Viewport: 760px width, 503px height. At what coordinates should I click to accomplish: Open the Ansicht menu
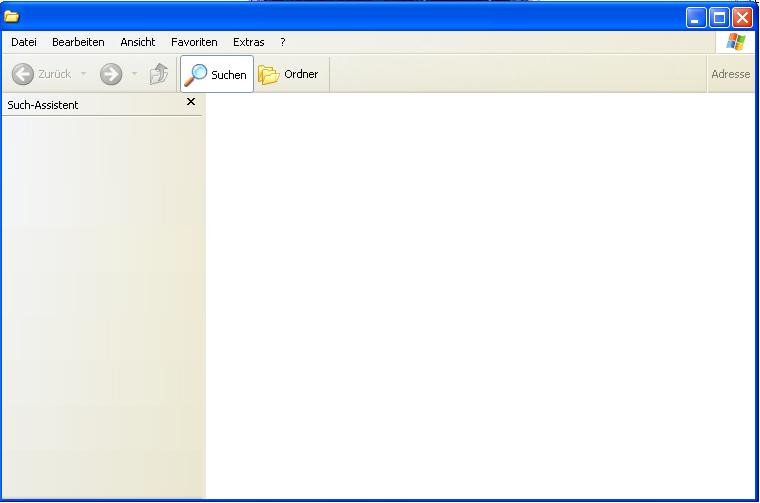[138, 42]
